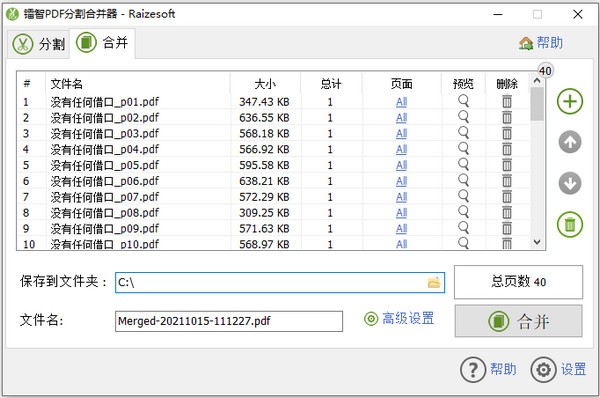Delete 没有任何借口_p09.pdf row via trash icon
This screenshot has width=600, height=398.
pyautogui.click(x=507, y=229)
